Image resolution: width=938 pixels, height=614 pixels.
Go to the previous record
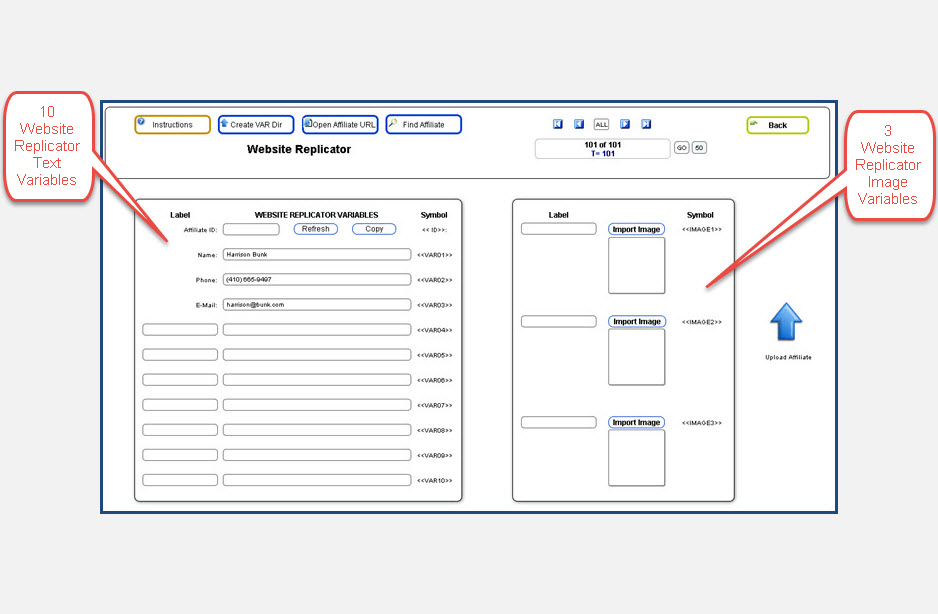click(579, 124)
